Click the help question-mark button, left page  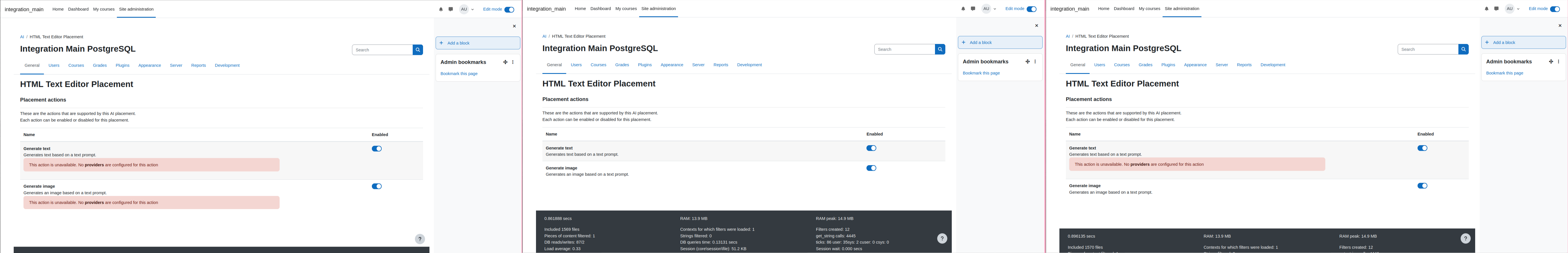click(420, 239)
